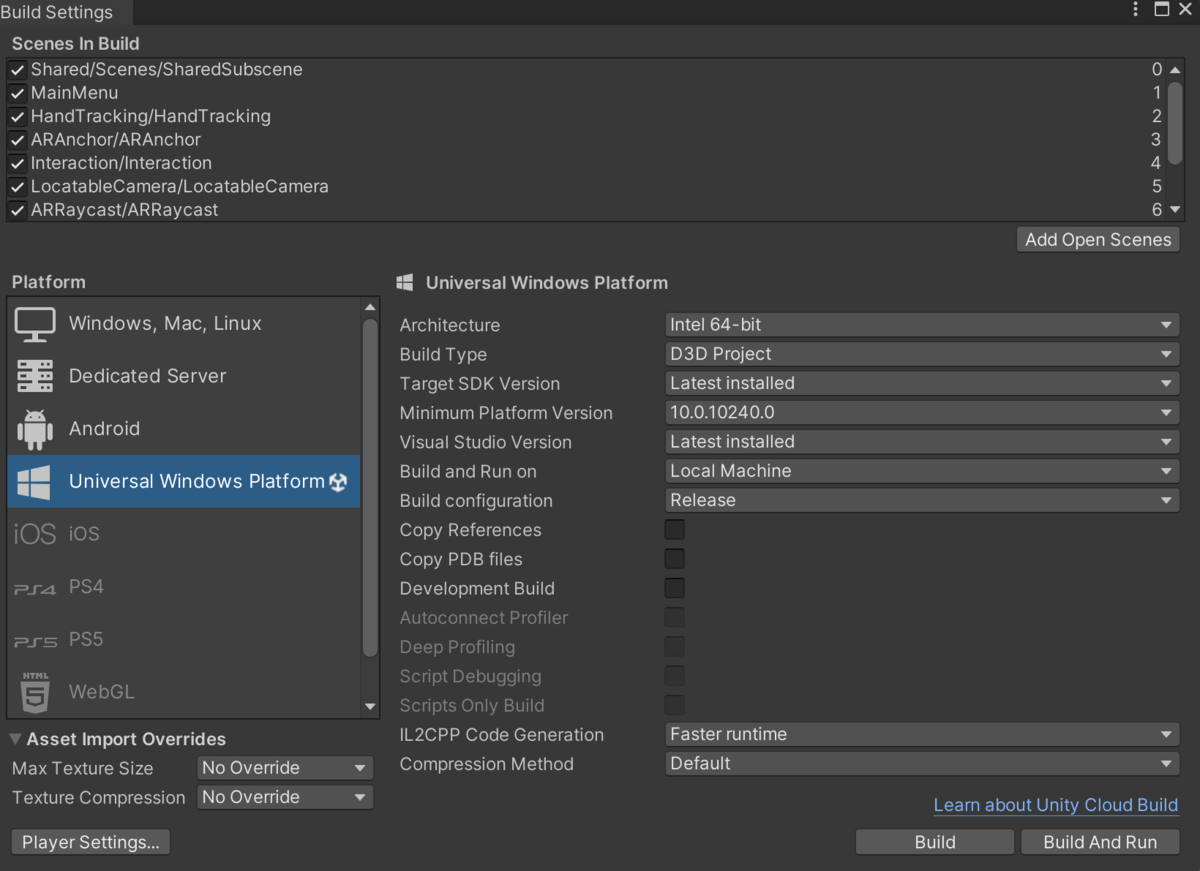Uncheck the ARAnchor/ARAnchor scene
The image size is (1200, 871).
pos(17,140)
